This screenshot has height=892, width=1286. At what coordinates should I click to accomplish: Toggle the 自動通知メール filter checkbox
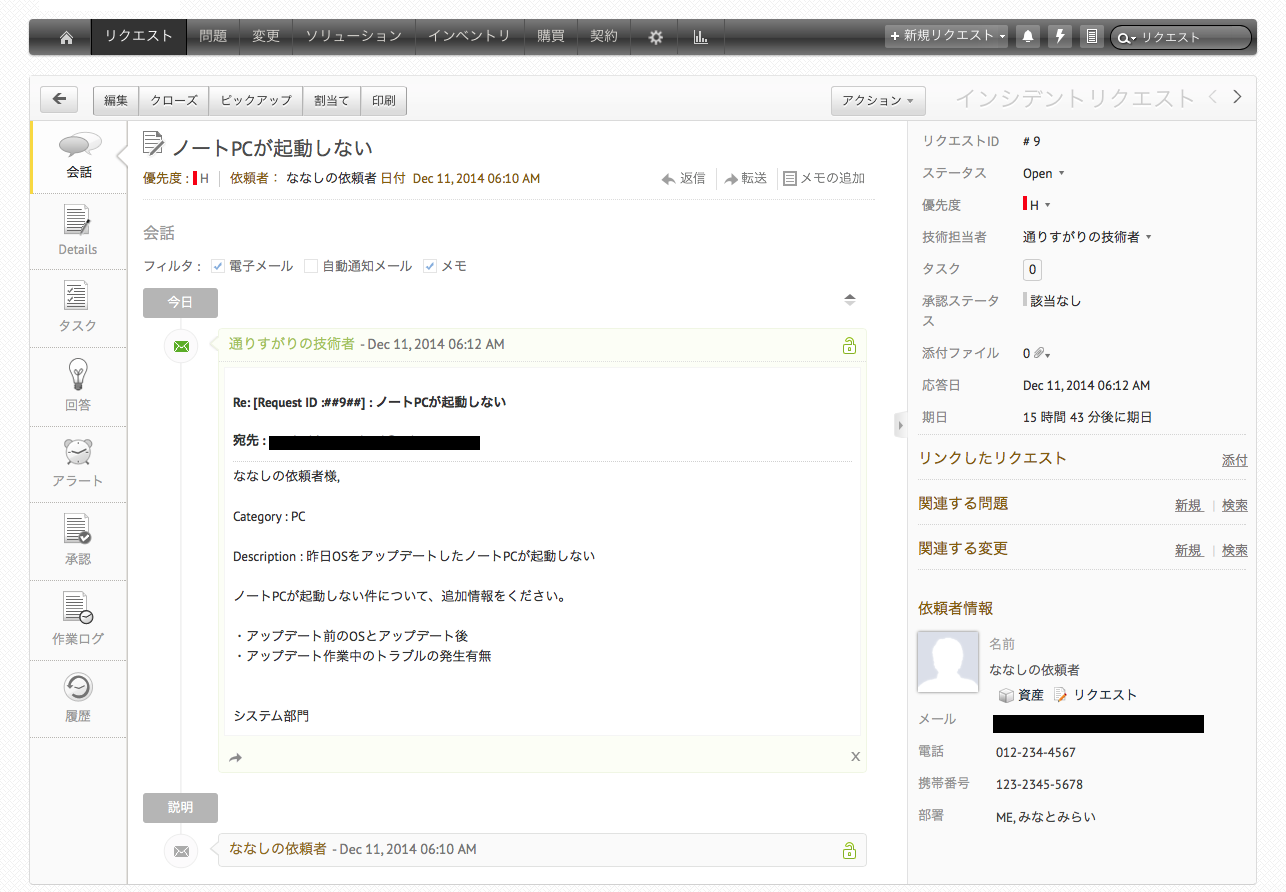pyautogui.click(x=311, y=266)
